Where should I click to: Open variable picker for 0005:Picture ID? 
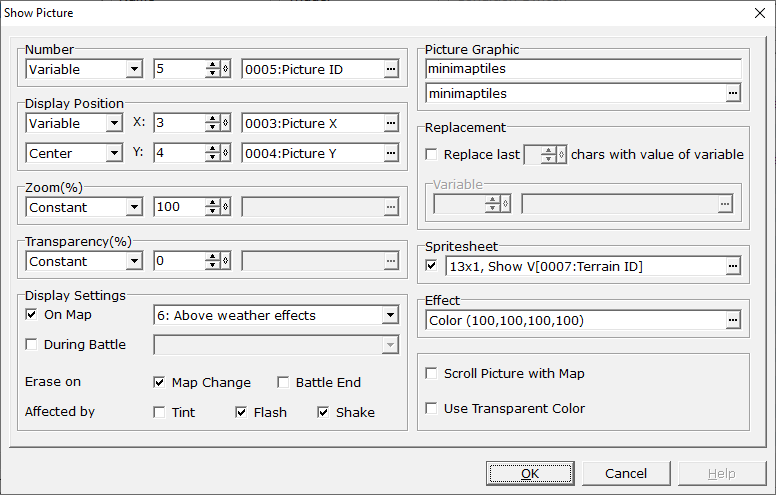click(x=391, y=69)
